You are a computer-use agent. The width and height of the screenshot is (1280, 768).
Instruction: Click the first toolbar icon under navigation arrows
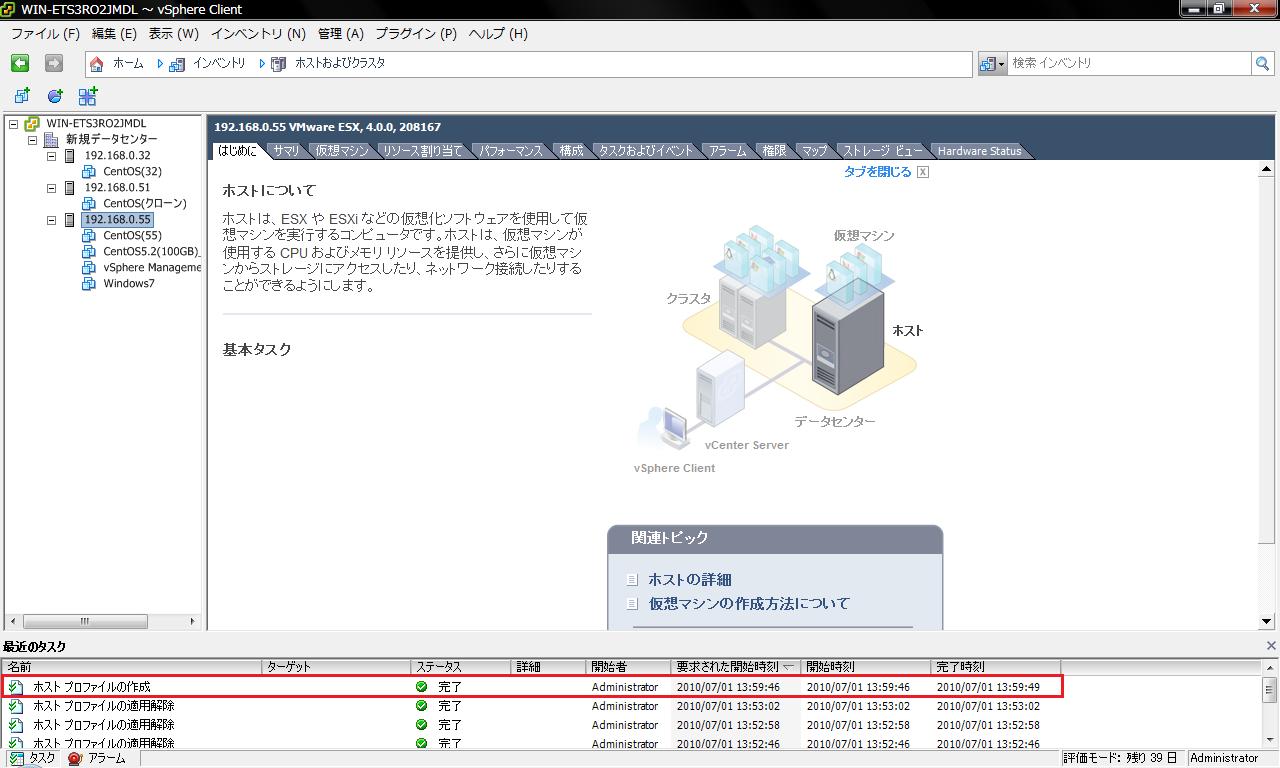point(22,96)
